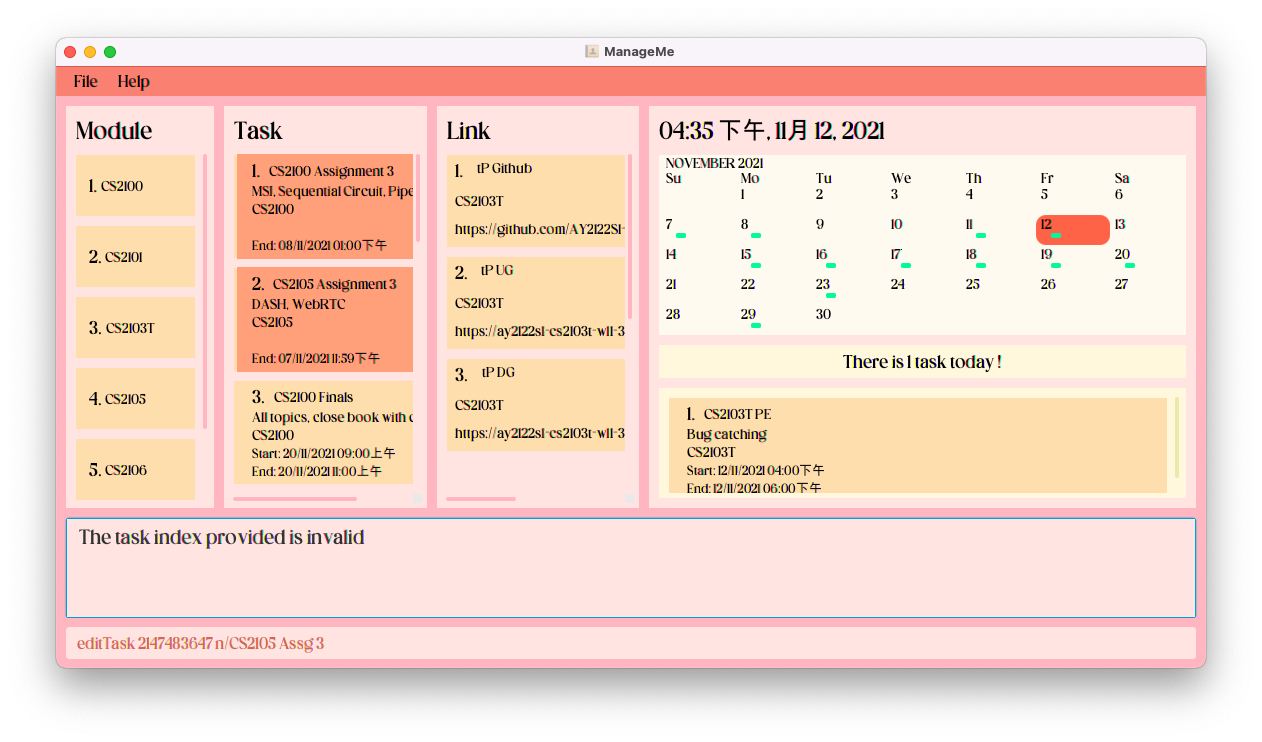Image resolution: width=1262 pixels, height=742 pixels.
Task: Select today's task CS2103T PE
Action: (918, 445)
